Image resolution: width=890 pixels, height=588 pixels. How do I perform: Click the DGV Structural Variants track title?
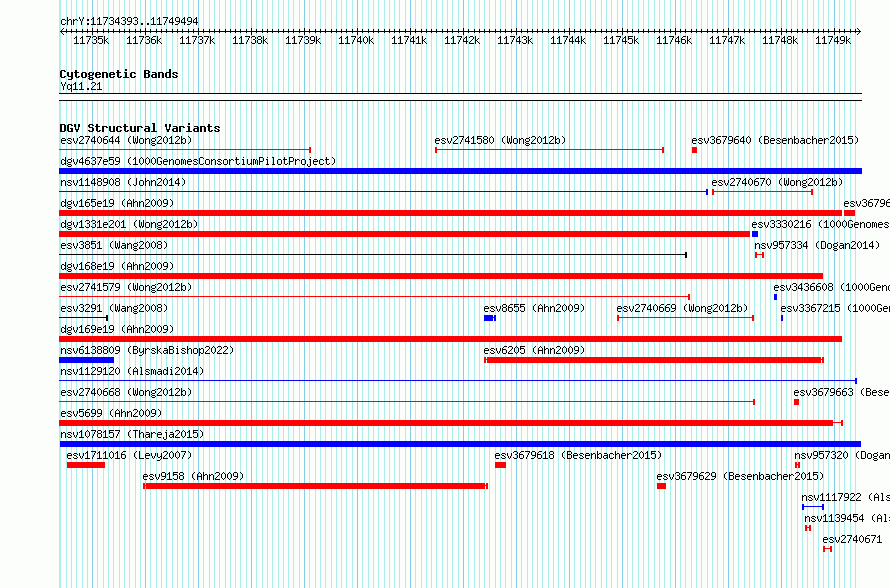tap(140, 128)
